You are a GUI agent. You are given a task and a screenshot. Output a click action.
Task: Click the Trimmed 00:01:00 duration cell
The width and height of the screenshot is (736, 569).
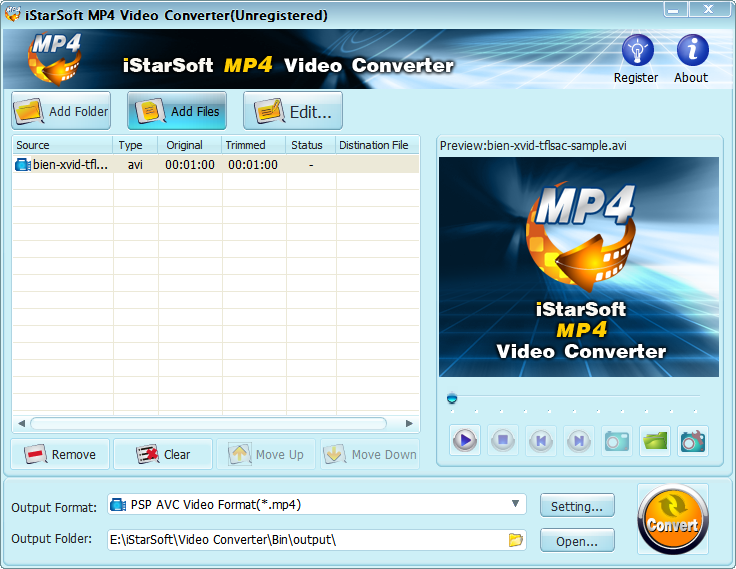click(253, 165)
